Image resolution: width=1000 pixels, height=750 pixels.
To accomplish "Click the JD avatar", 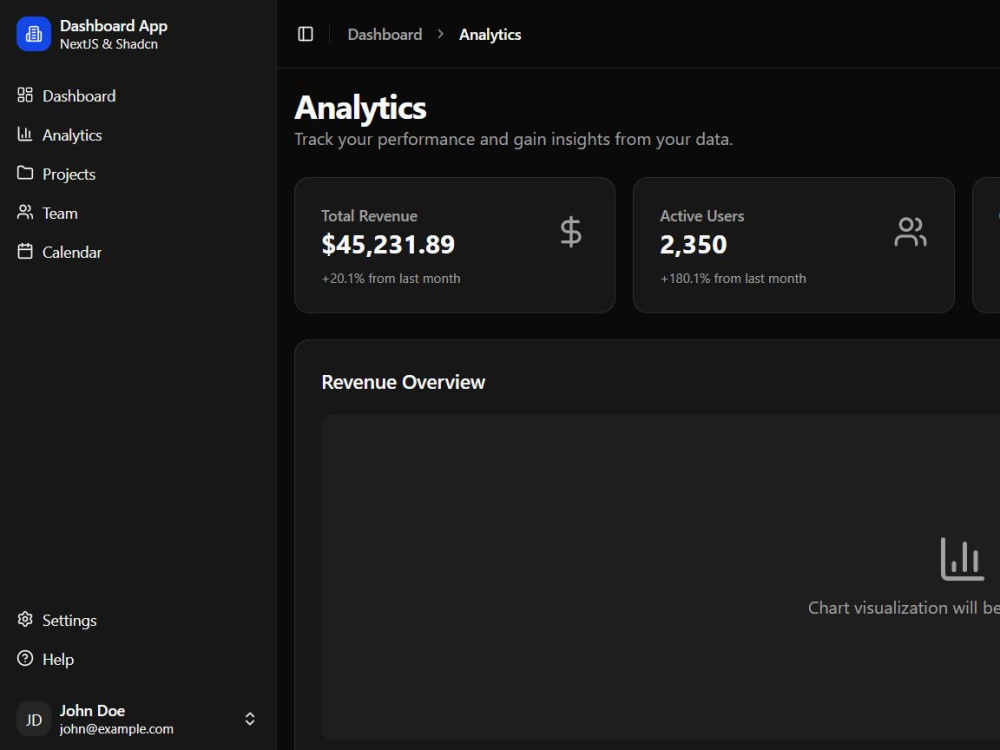I will pos(34,719).
